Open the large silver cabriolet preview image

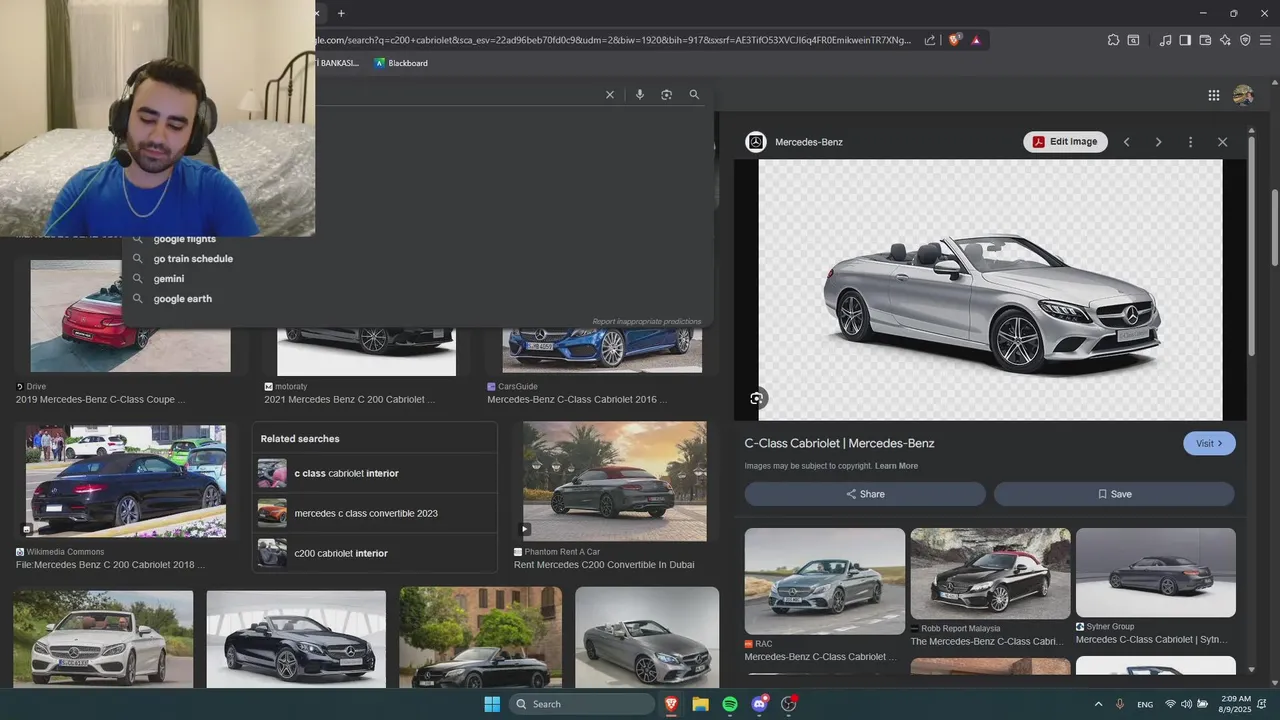tap(990, 290)
